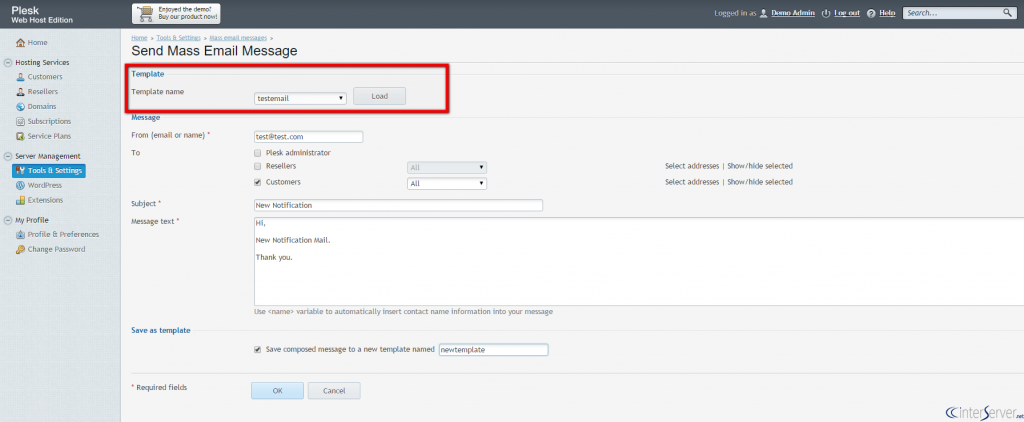The width and height of the screenshot is (1024, 422).
Task: Click the Service Plans icon
Action: pos(21,137)
